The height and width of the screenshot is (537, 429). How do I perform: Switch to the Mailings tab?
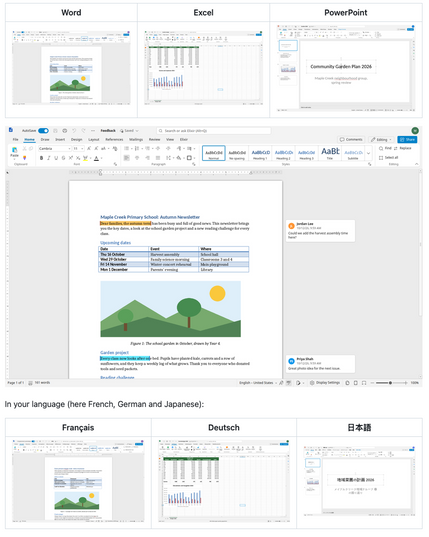click(x=136, y=140)
